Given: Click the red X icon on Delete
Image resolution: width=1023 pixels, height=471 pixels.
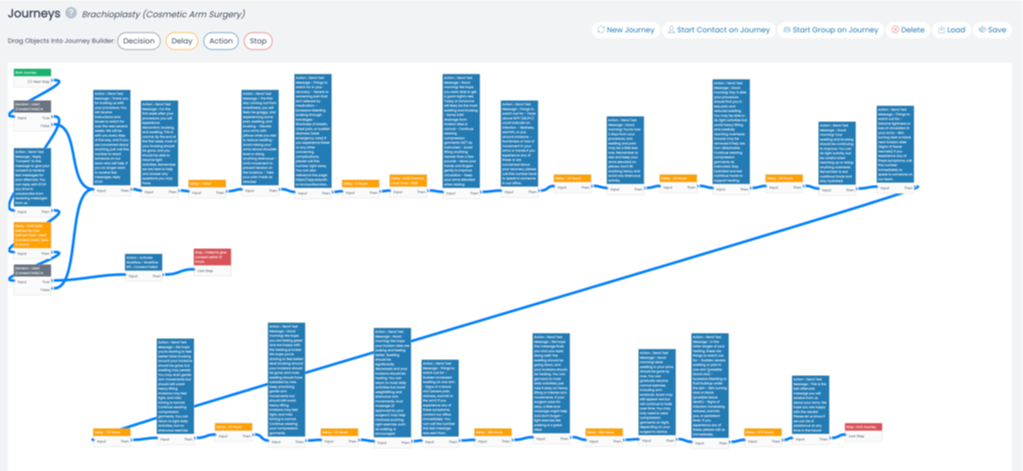Looking at the screenshot, I should [895, 30].
